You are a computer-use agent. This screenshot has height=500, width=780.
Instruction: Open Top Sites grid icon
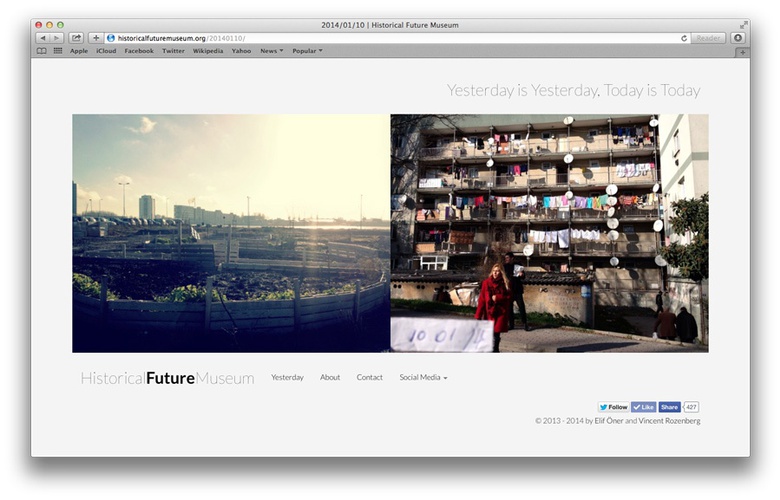(57, 51)
